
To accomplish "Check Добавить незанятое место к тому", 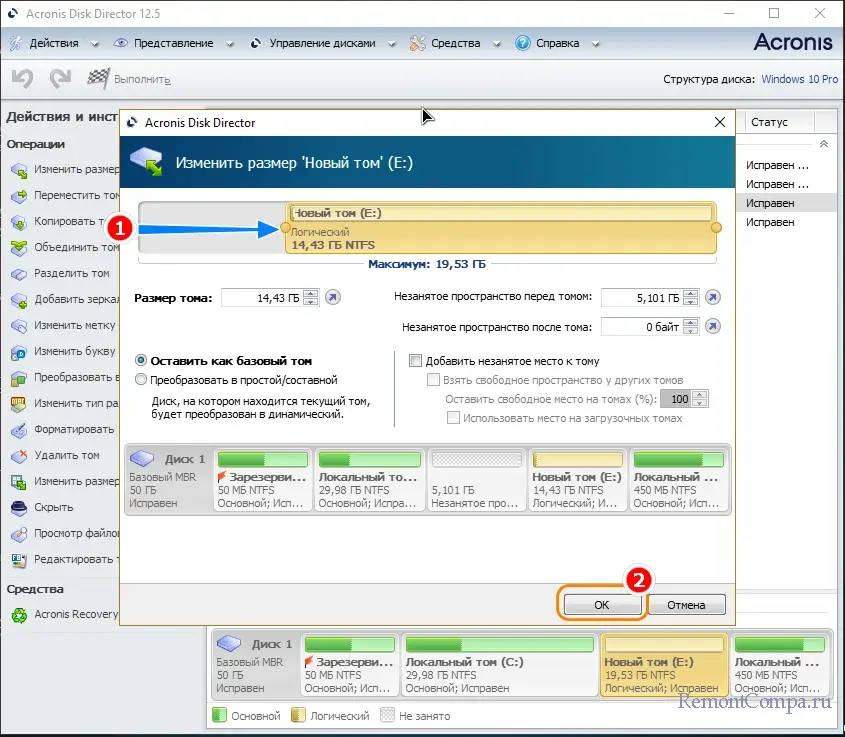I will tap(415, 360).
